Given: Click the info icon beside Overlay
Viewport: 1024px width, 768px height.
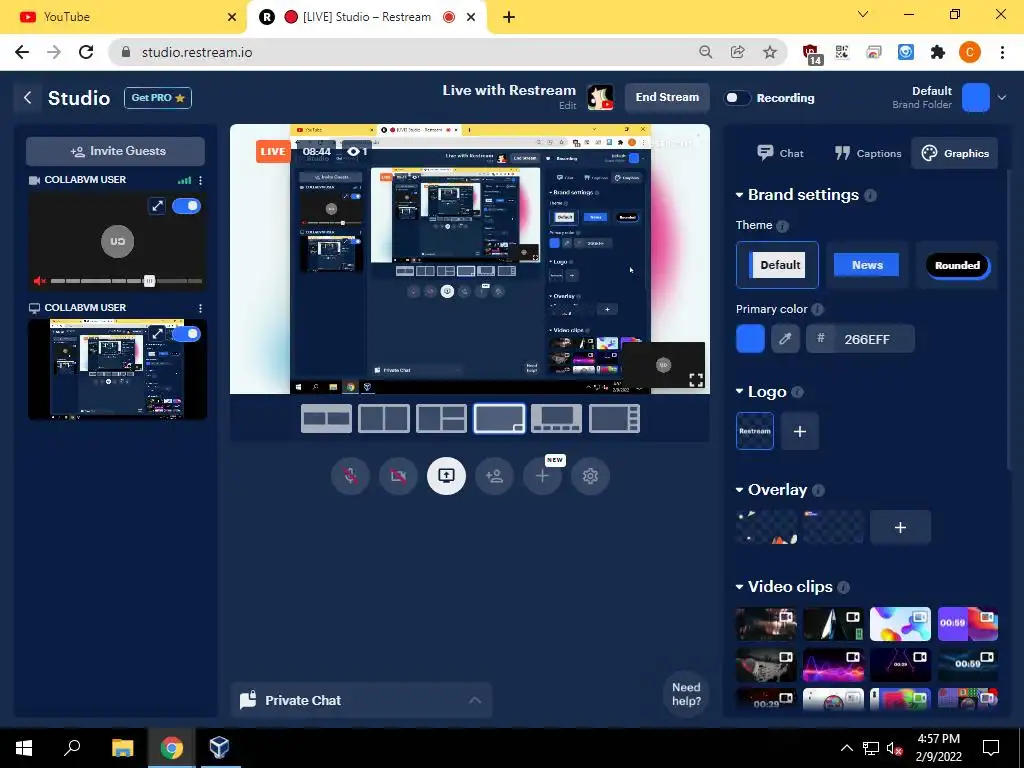Looking at the screenshot, I should tap(818, 490).
